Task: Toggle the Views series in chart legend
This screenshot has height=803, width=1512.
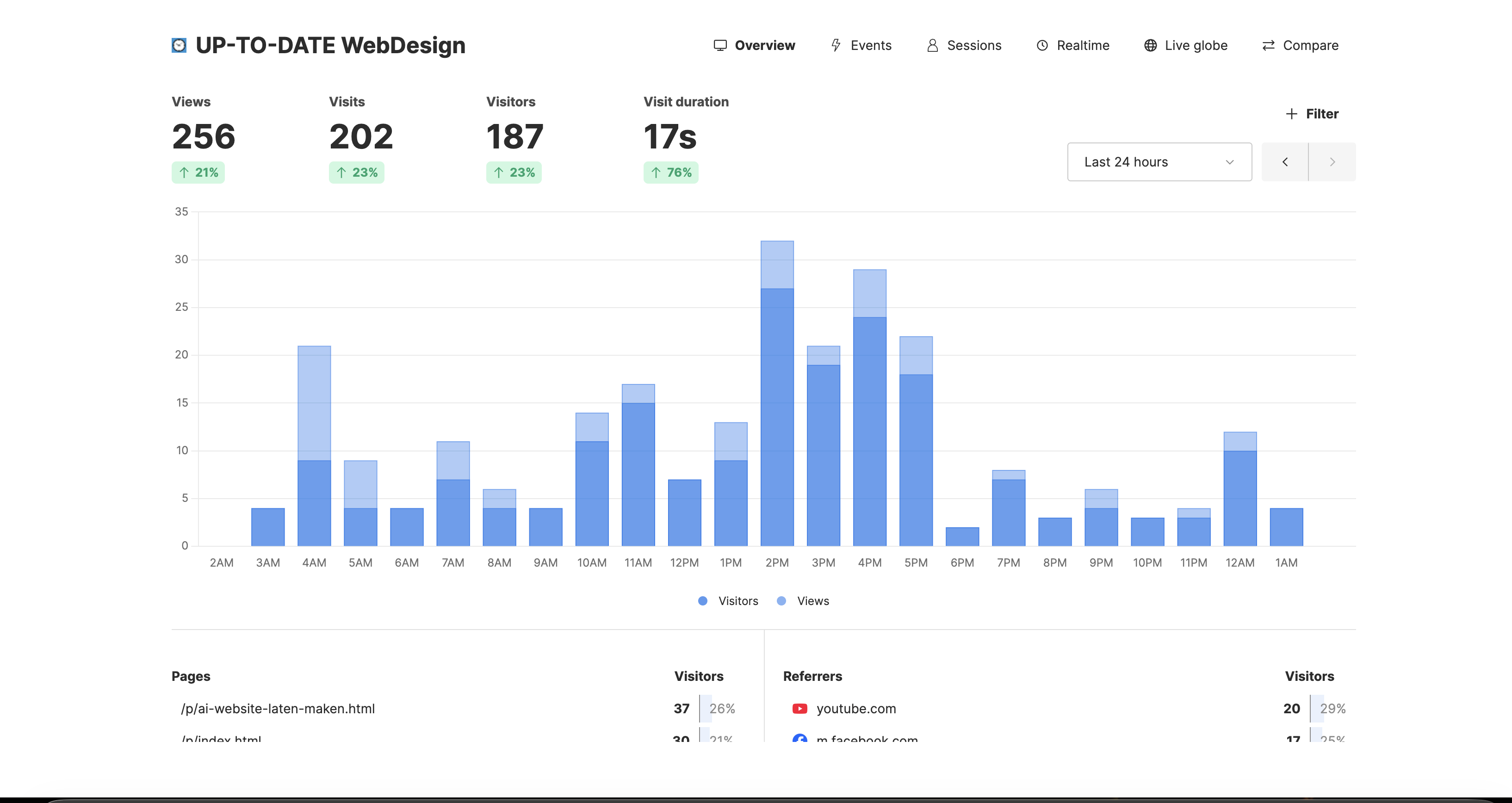Action: pyautogui.click(x=802, y=601)
